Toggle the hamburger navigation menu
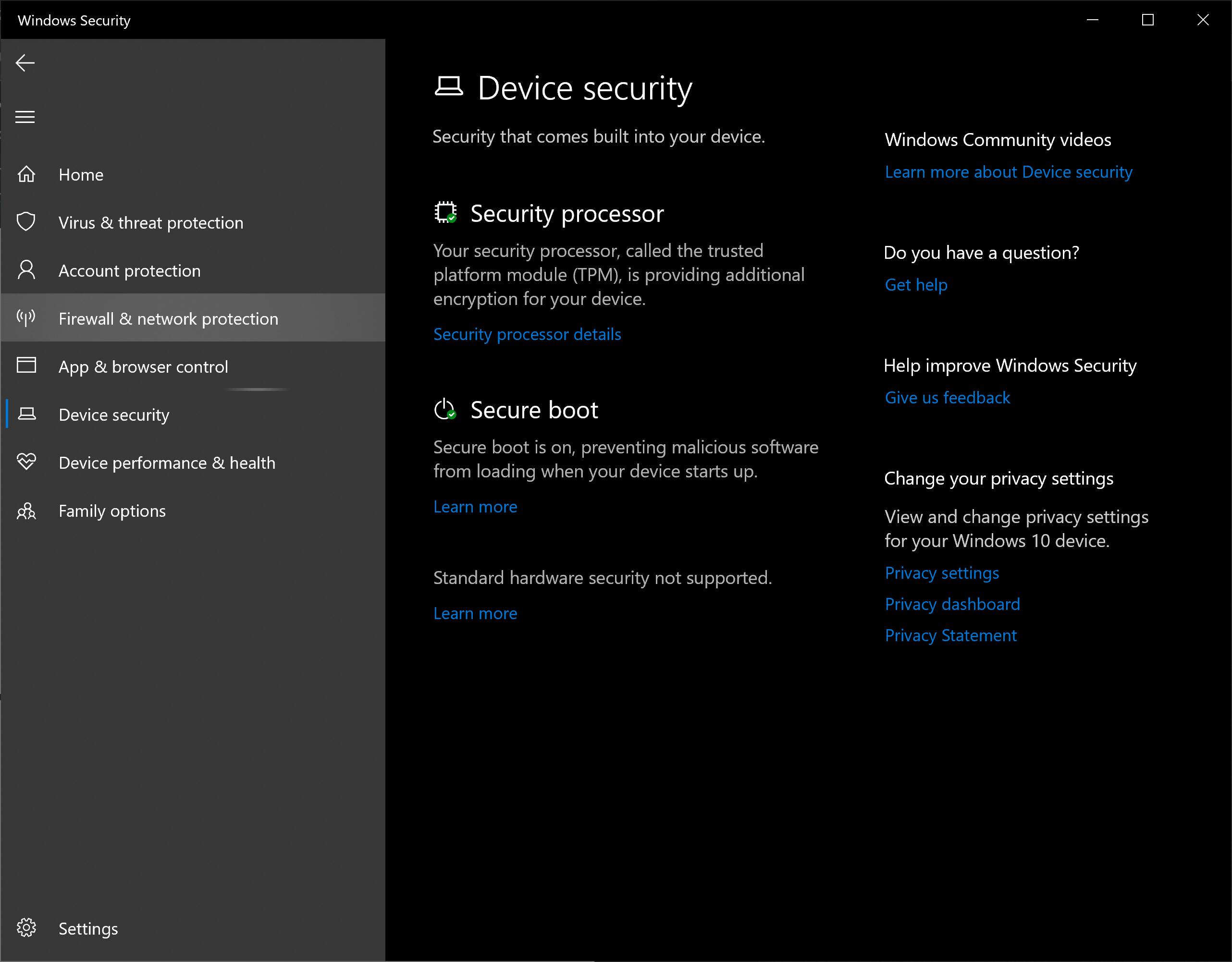Image resolution: width=1232 pixels, height=962 pixels. point(25,117)
